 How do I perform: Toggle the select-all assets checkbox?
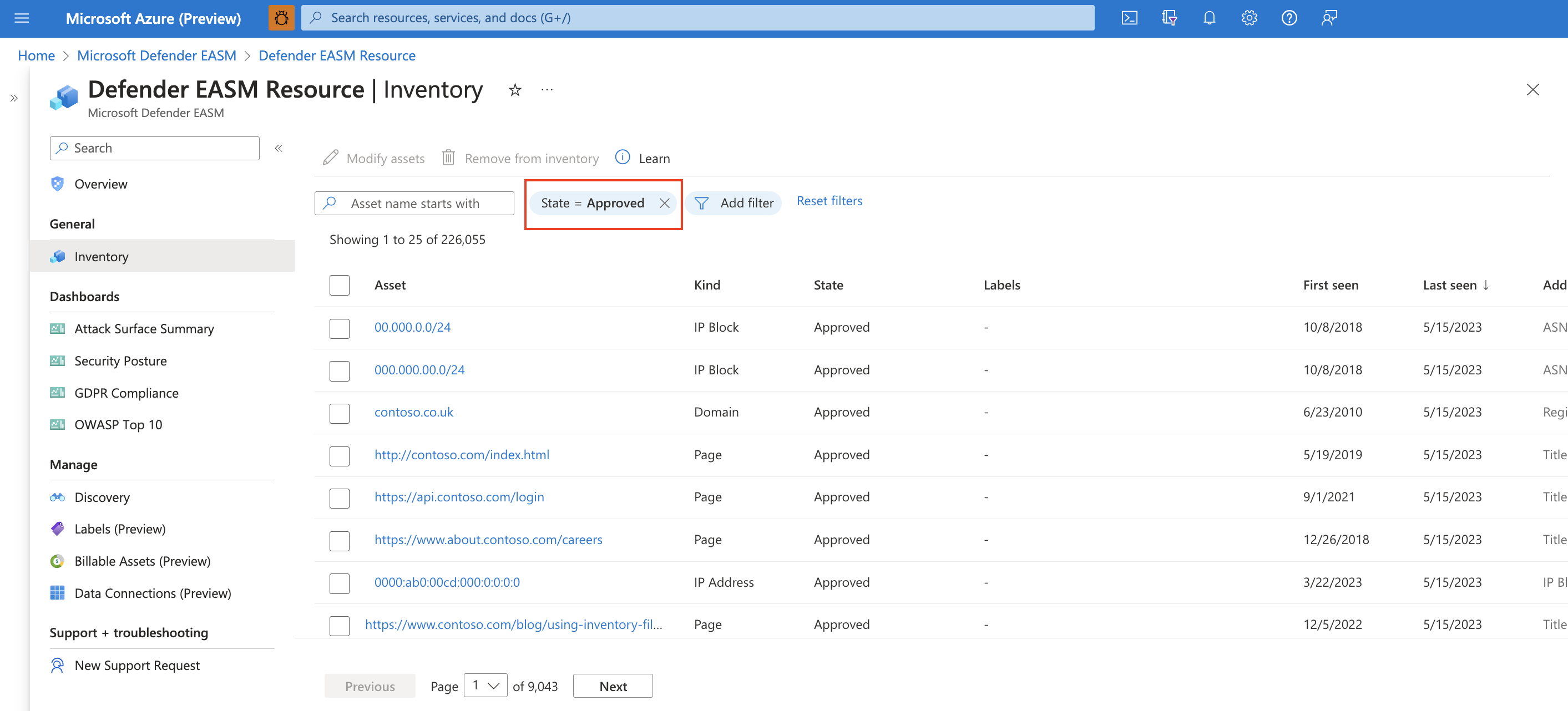click(339, 285)
